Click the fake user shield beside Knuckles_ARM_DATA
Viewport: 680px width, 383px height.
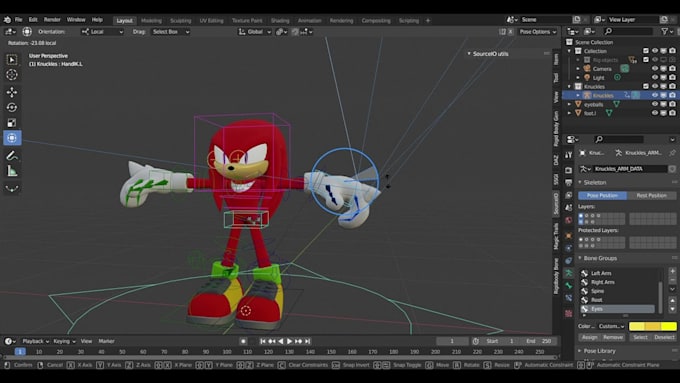pos(672,169)
